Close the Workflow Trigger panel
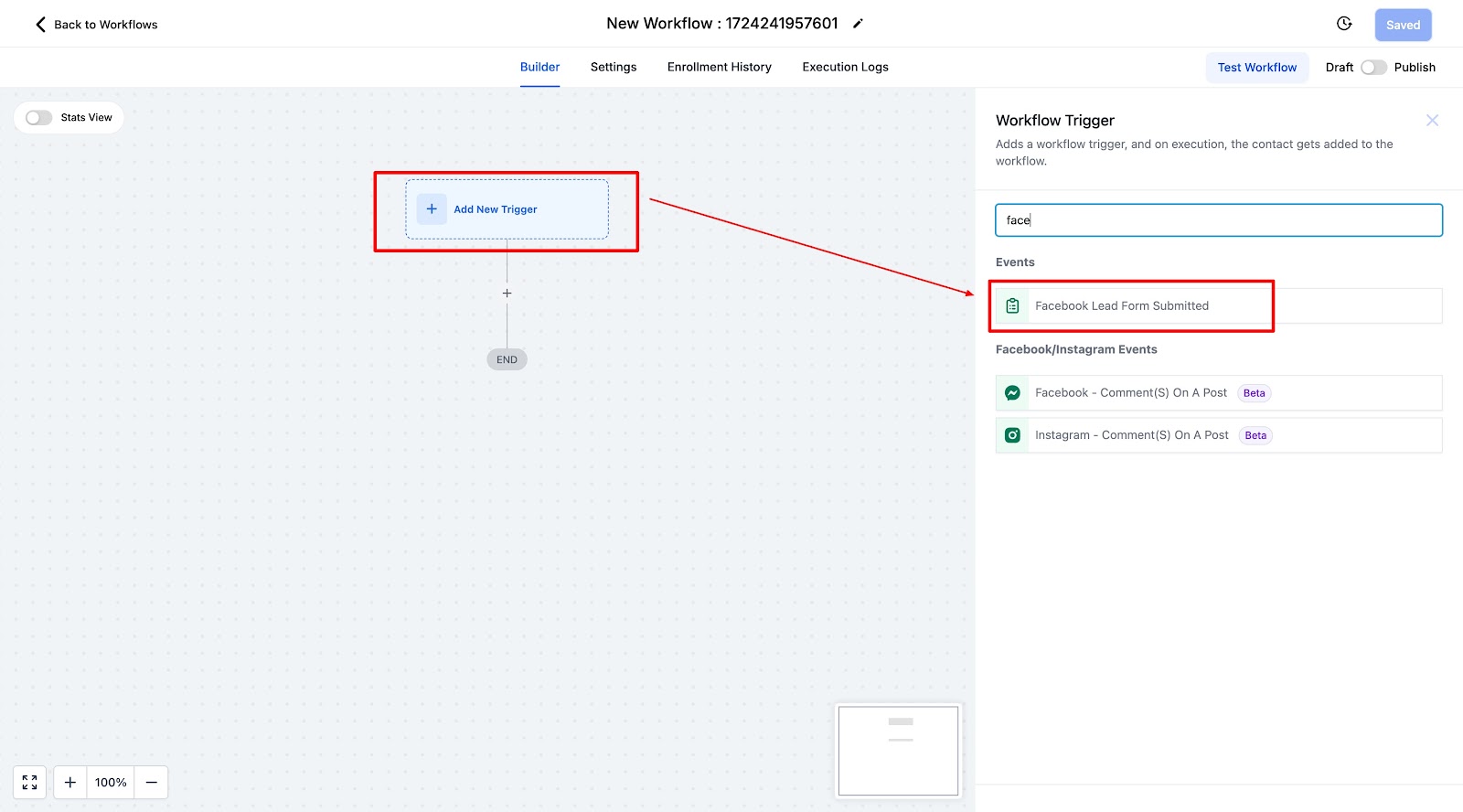 click(1432, 121)
